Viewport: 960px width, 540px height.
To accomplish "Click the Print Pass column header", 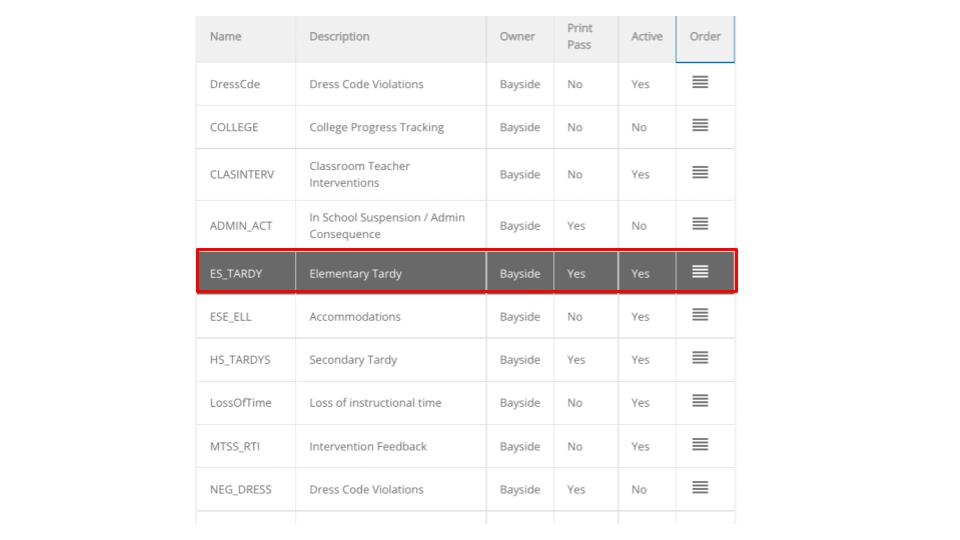I will click(579, 37).
